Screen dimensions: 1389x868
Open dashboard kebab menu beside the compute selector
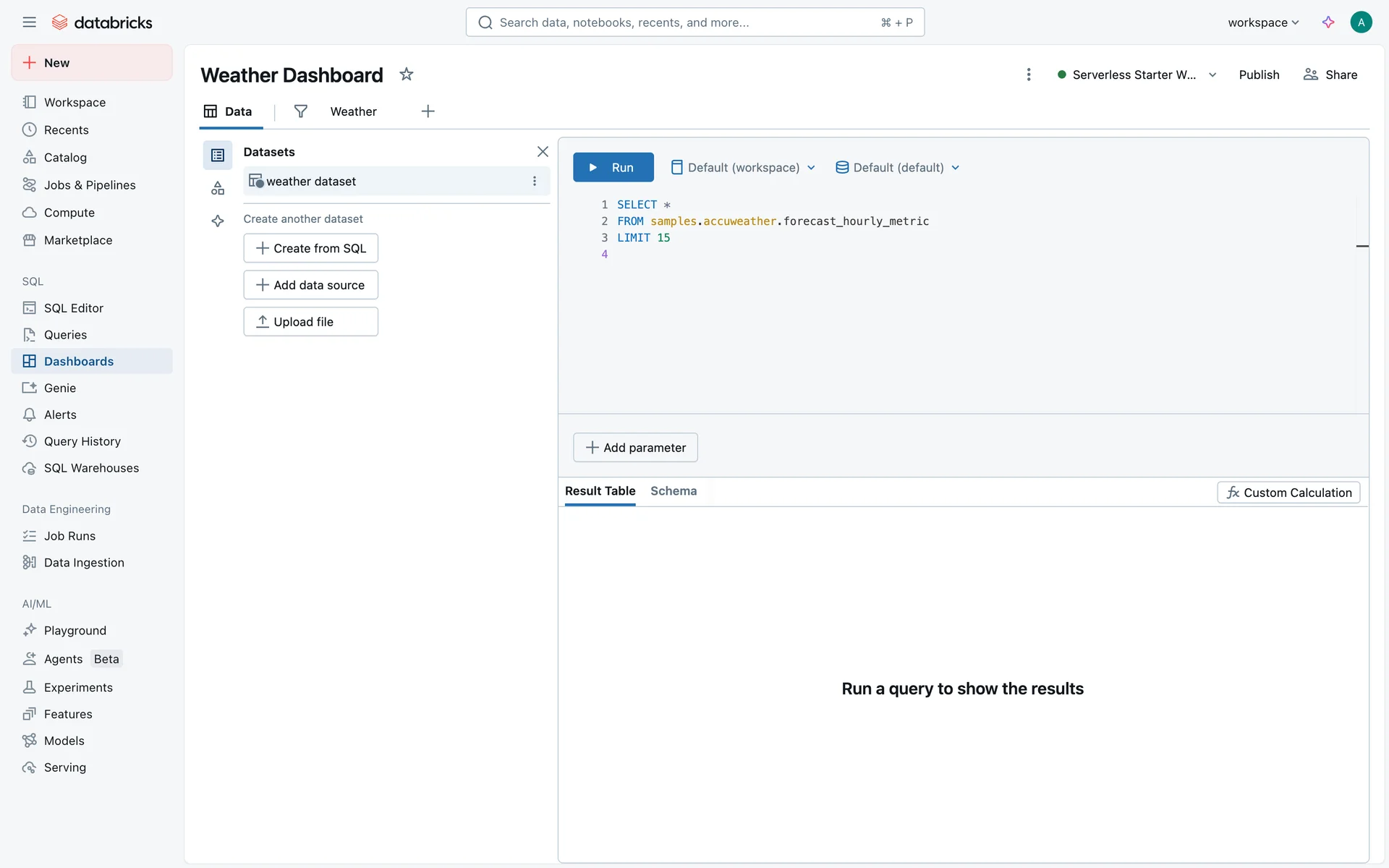tap(1028, 75)
